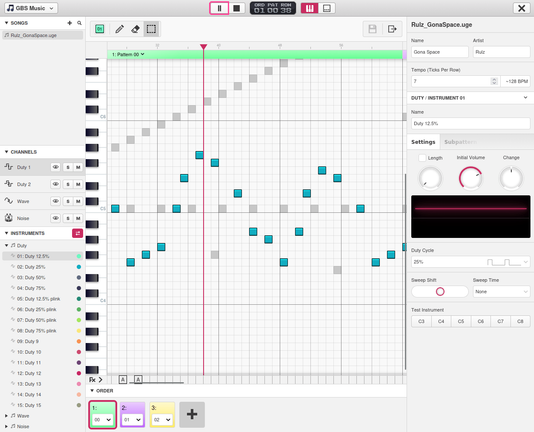Open the GBS Music section dropdown

pos(31,8)
